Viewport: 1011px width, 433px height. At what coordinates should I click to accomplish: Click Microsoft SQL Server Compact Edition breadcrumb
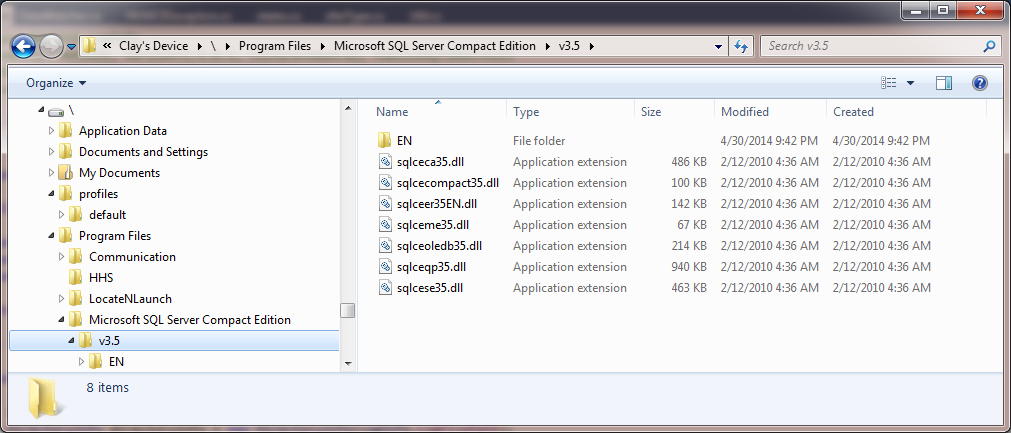point(435,46)
